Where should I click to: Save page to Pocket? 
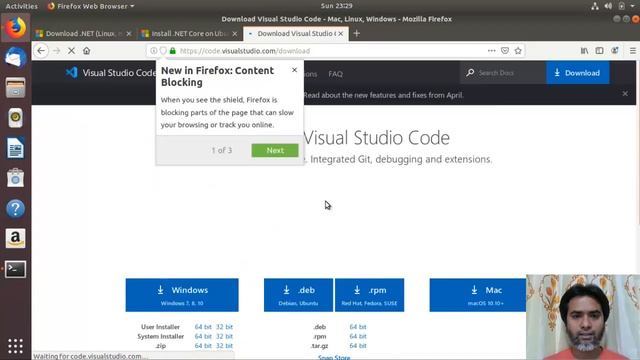point(505,51)
